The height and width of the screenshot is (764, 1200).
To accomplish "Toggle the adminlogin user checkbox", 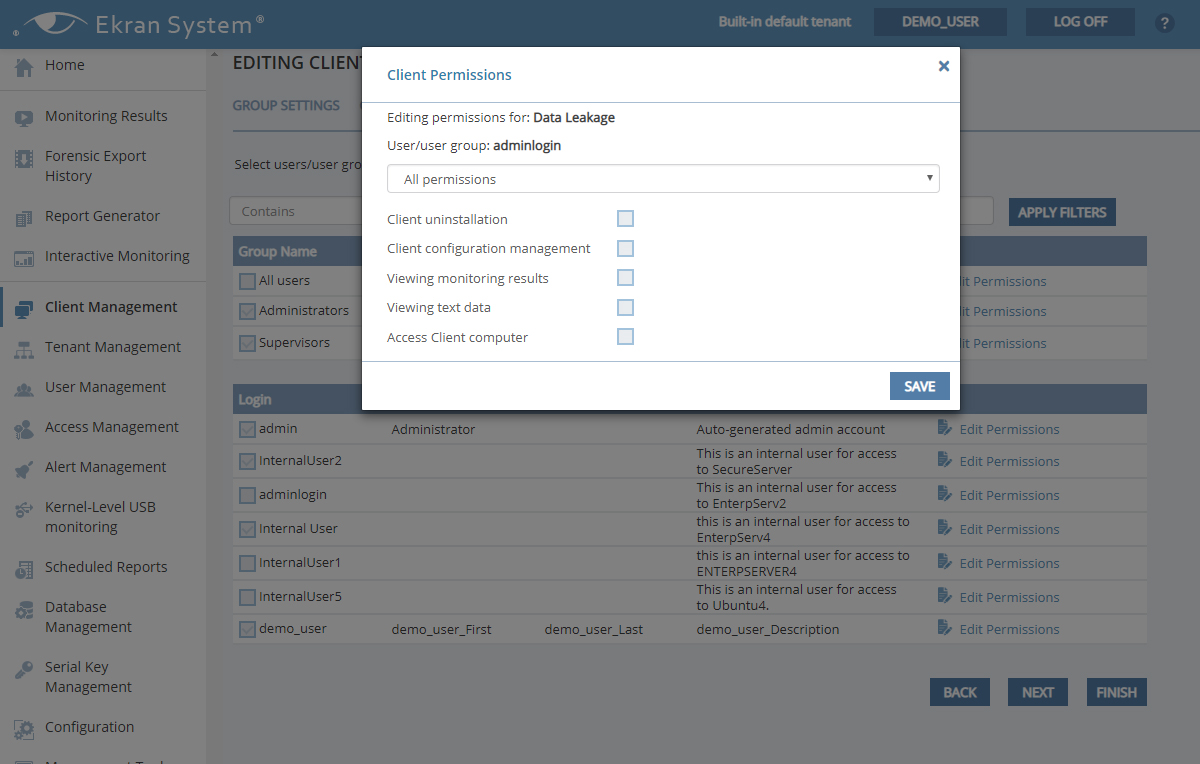I will pyautogui.click(x=247, y=495).
